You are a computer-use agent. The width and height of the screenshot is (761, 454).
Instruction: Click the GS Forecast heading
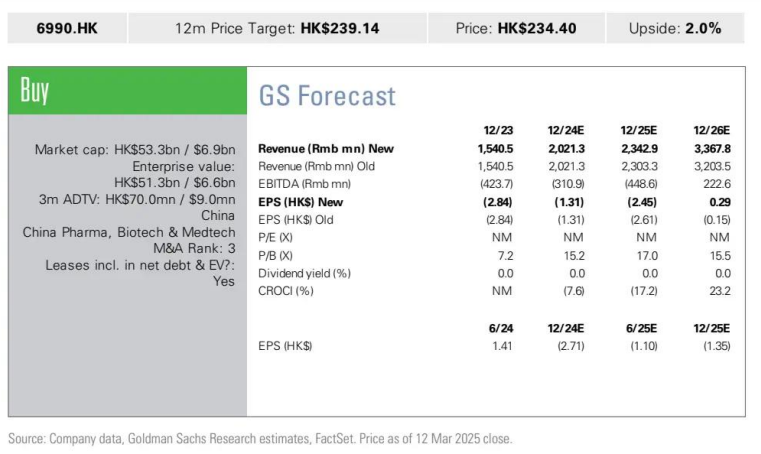click(327, 96)
